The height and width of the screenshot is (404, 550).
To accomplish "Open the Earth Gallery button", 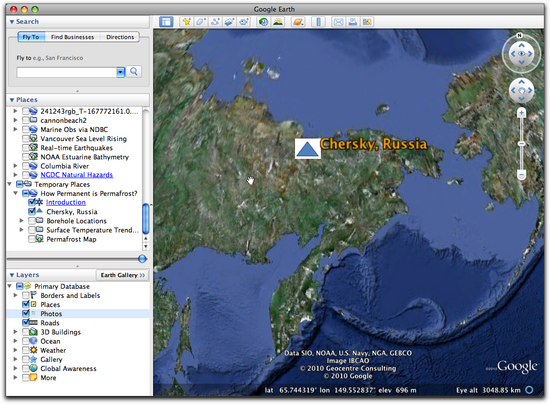I will coord(123,275).
